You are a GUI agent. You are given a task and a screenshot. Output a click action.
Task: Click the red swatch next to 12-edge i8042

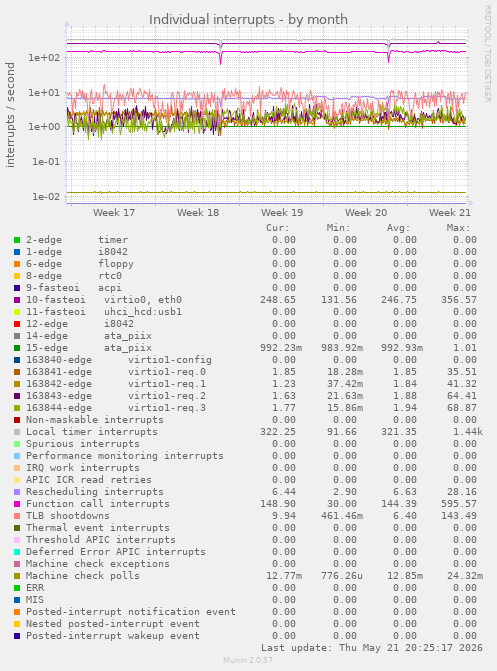[x=17, y=324]
